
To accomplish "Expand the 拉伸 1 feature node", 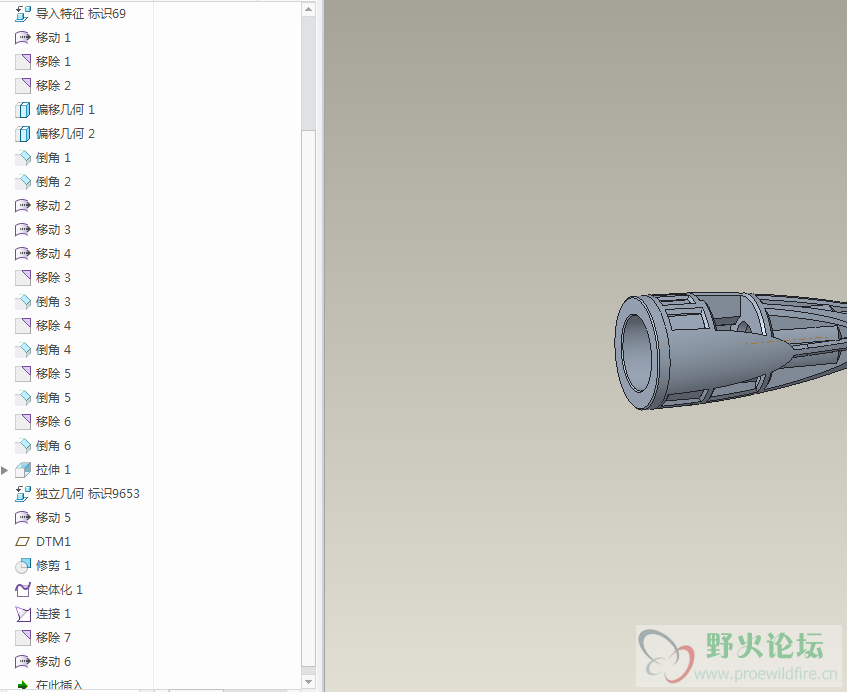I will pyautogui.click(x=5, y=470).
